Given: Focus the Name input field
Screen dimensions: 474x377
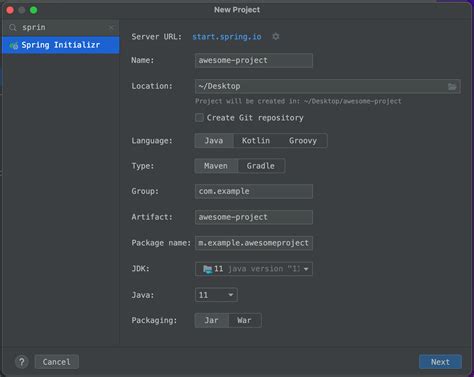Looking at the screenshot, I should [254, 60].
